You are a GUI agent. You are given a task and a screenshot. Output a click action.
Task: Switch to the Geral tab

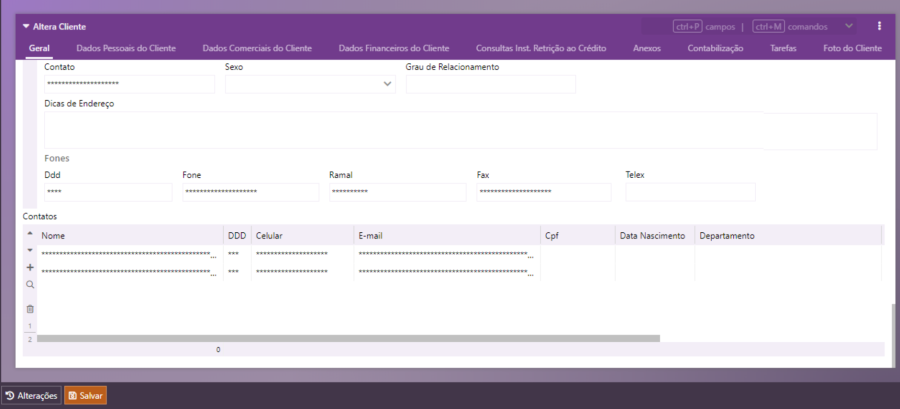(x=39, y=48)
